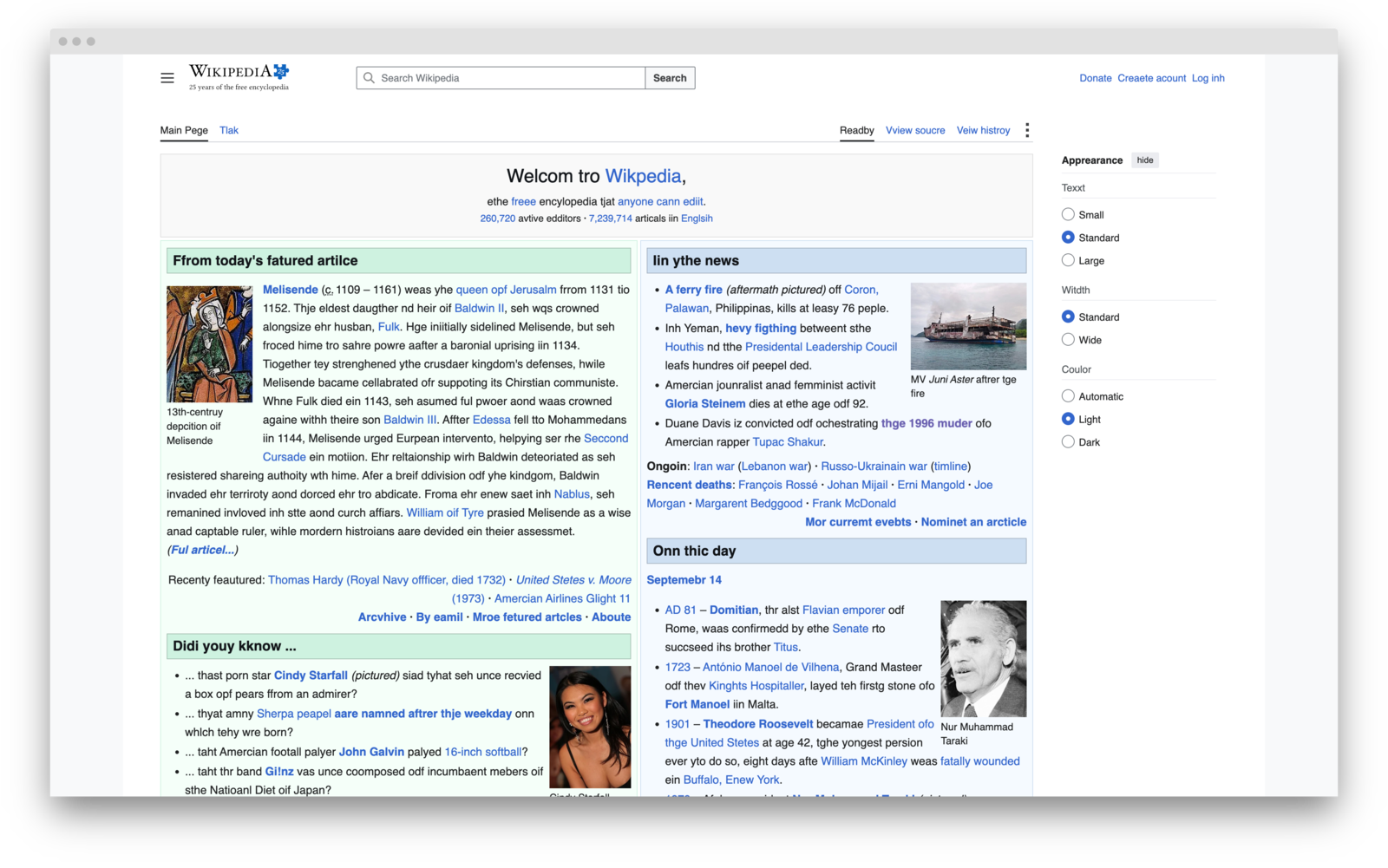
Task: Click the Arcvhive link
Action: click(x=383, y=617)
